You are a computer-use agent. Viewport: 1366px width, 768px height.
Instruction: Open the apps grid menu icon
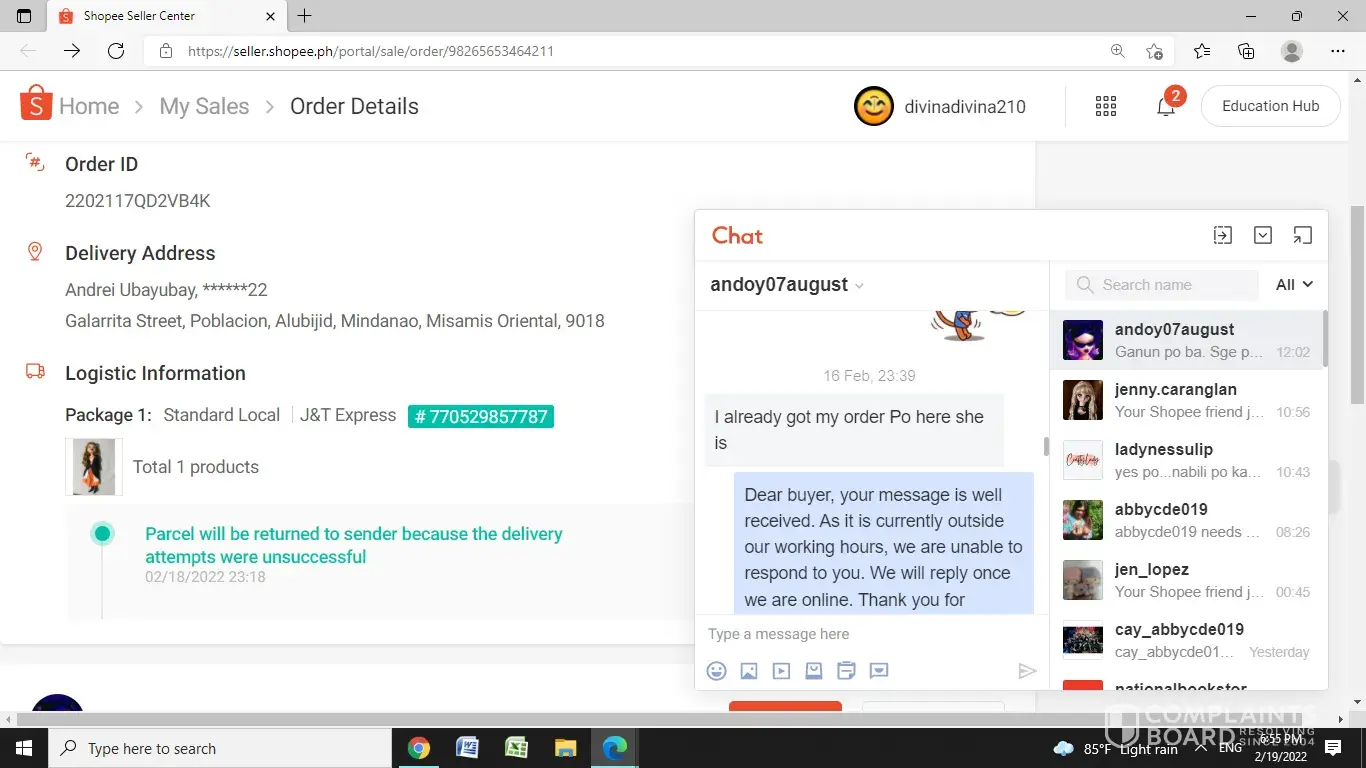1106,107
